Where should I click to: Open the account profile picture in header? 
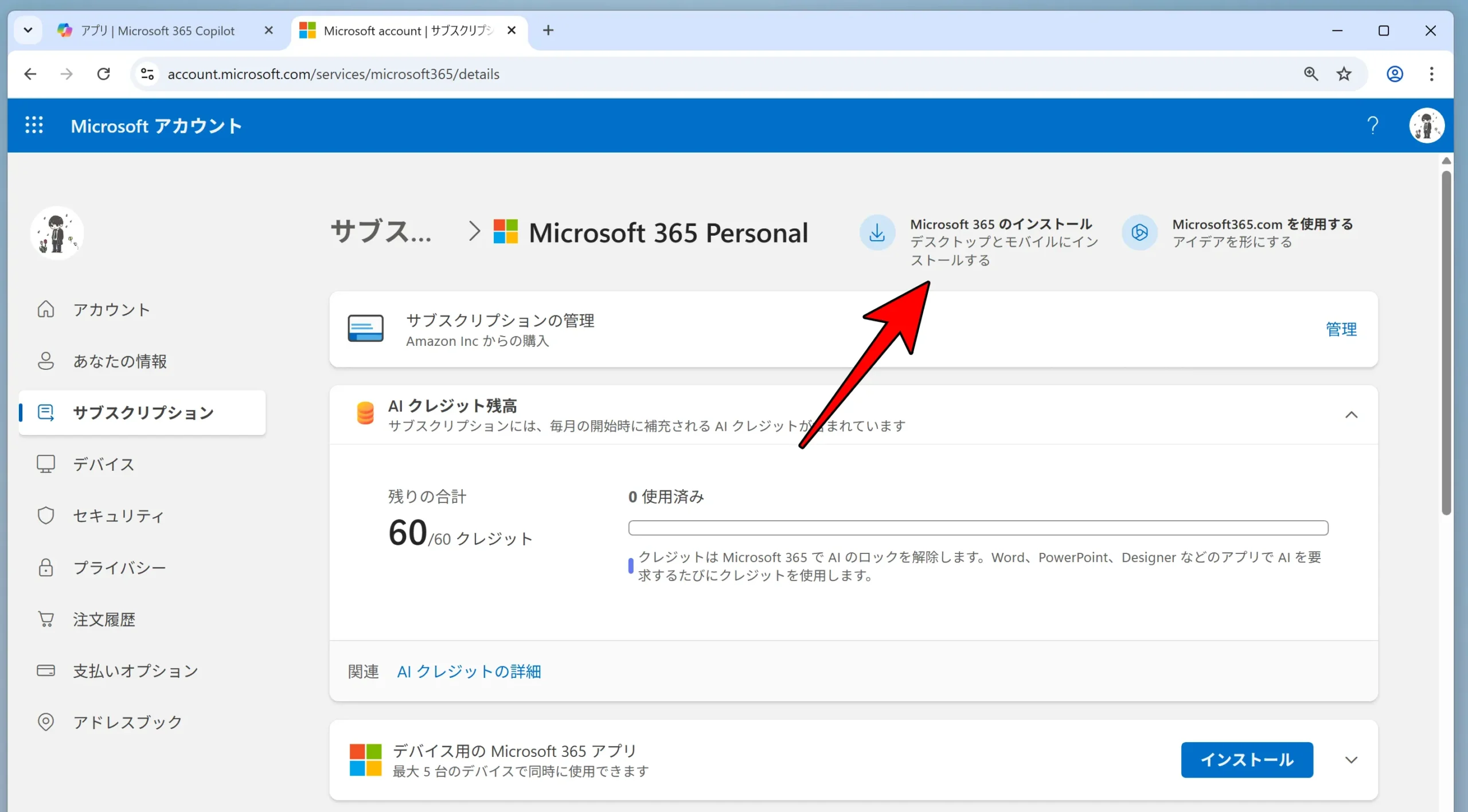pos(1426,125)
